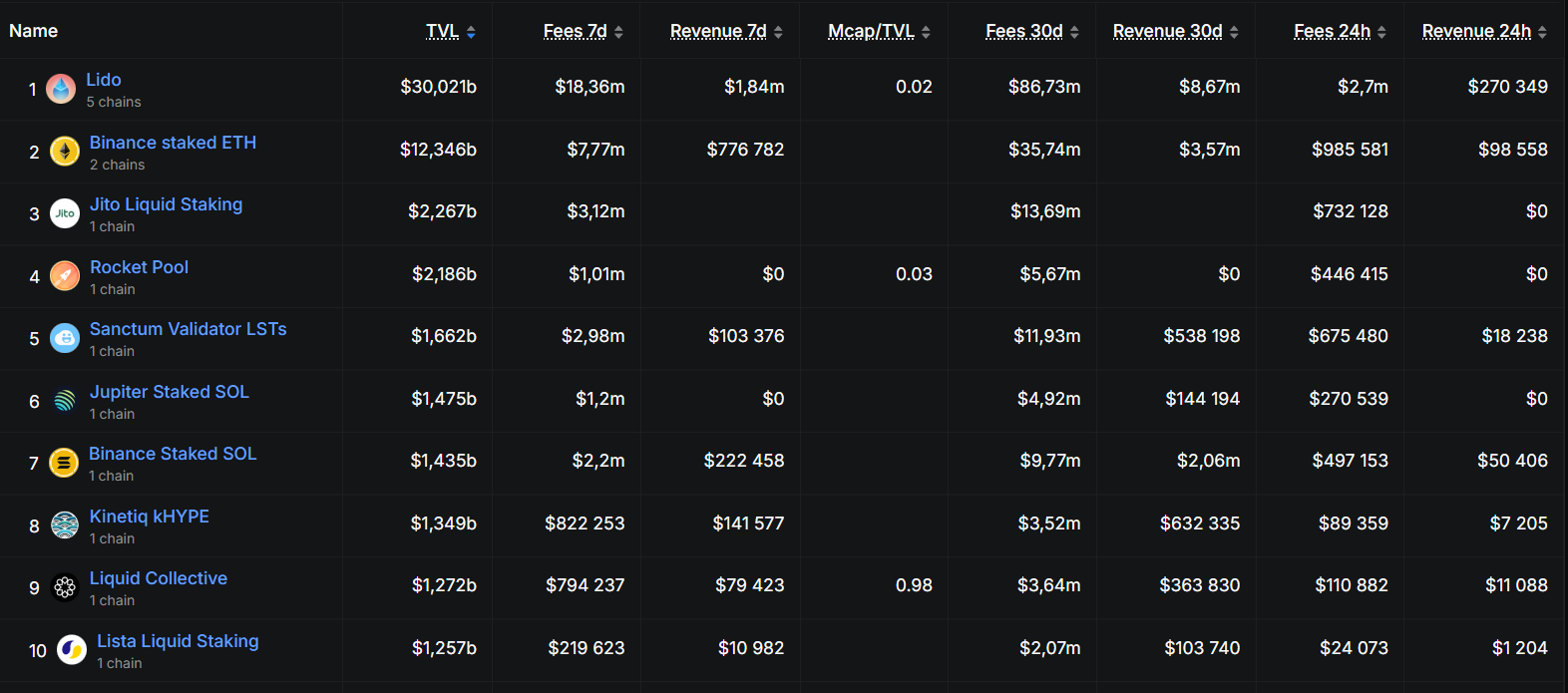This screenshot has width=1568, height=693.
Task: Sort by Fees 7d column arrows
Action: click(618, 32)
